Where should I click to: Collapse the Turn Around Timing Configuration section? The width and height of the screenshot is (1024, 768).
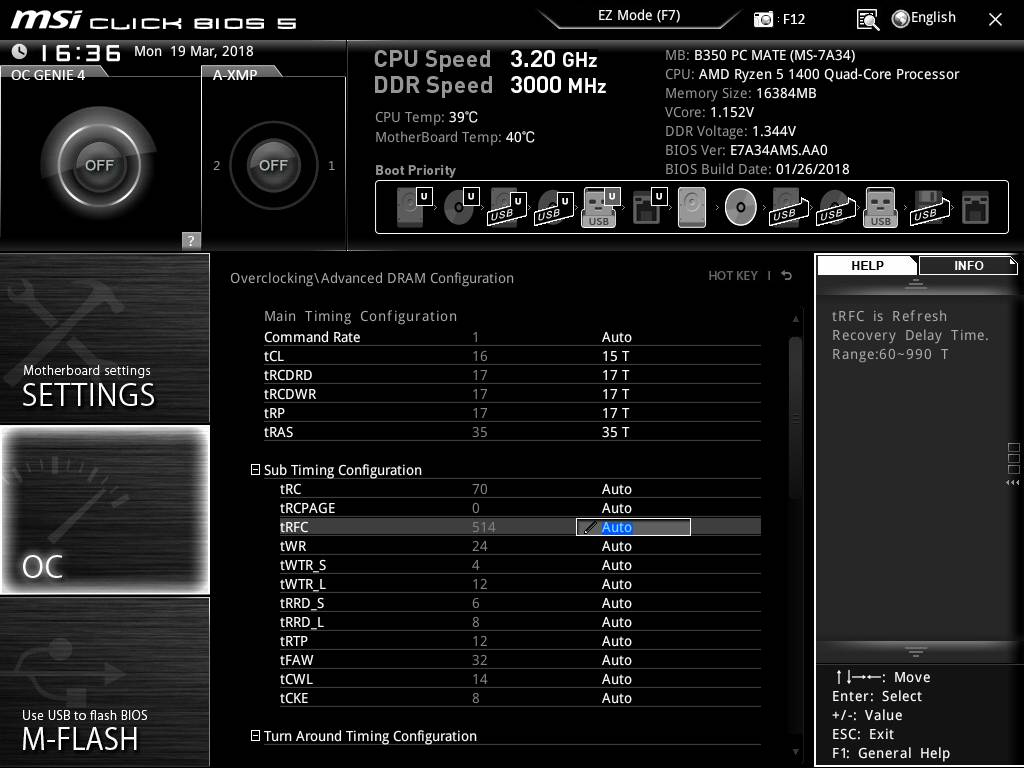coord(255,735)
